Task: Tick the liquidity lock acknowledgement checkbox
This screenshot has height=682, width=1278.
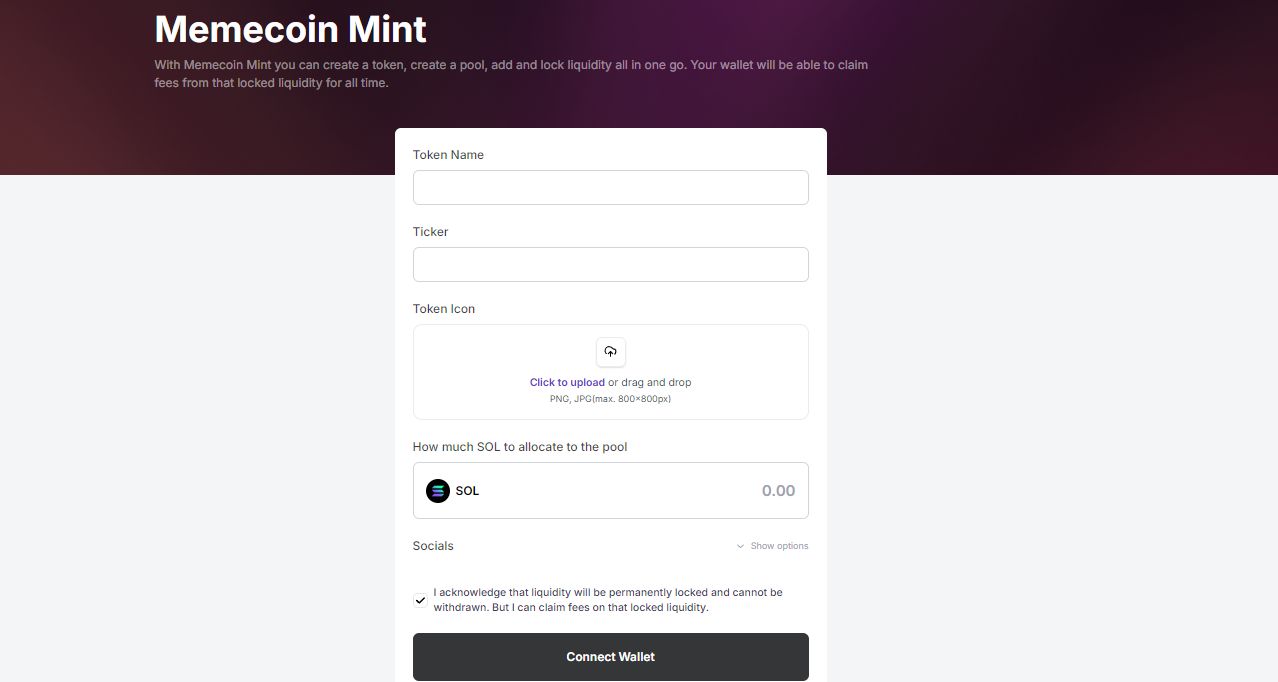Action: tap(420, 600)
